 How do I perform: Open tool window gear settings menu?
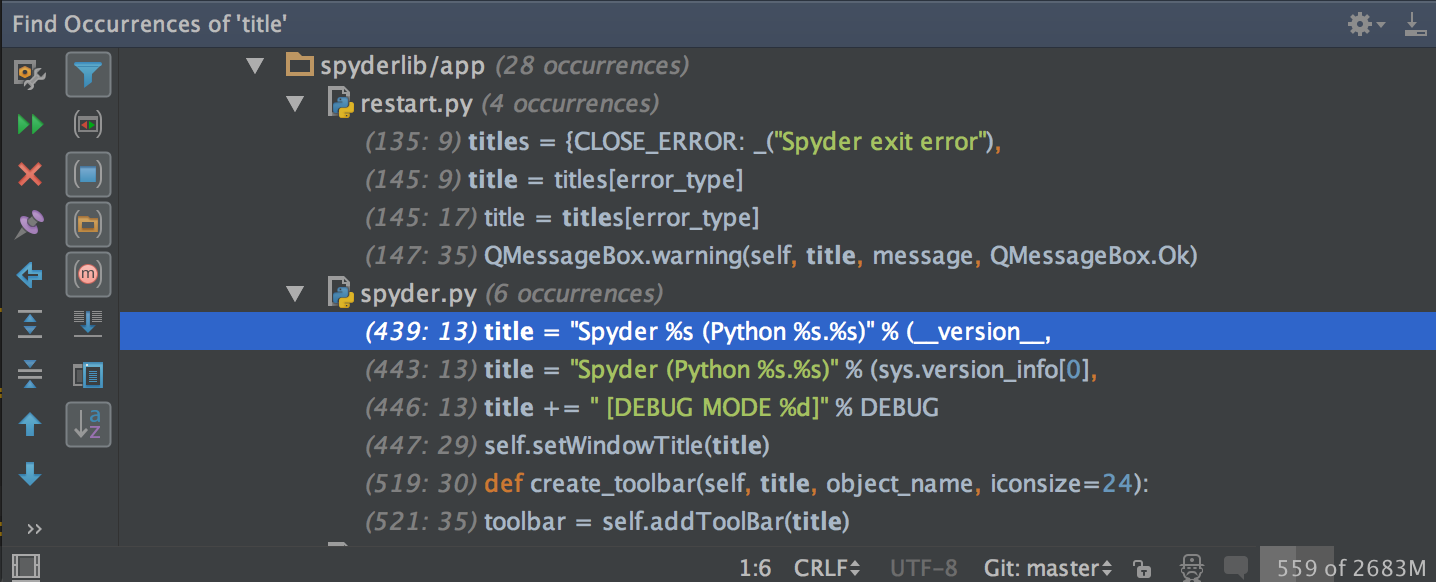click(1366, 24)
